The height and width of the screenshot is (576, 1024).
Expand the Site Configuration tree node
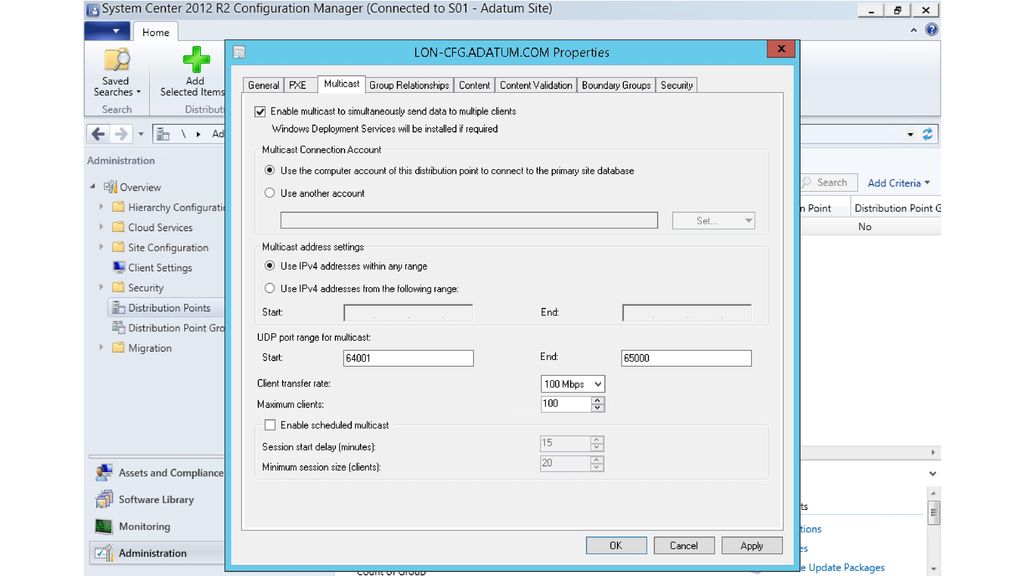coord(101,248)
